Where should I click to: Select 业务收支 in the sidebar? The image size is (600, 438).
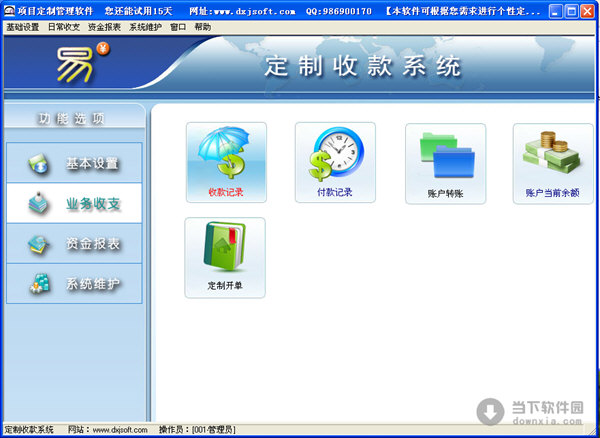(75, 203)
